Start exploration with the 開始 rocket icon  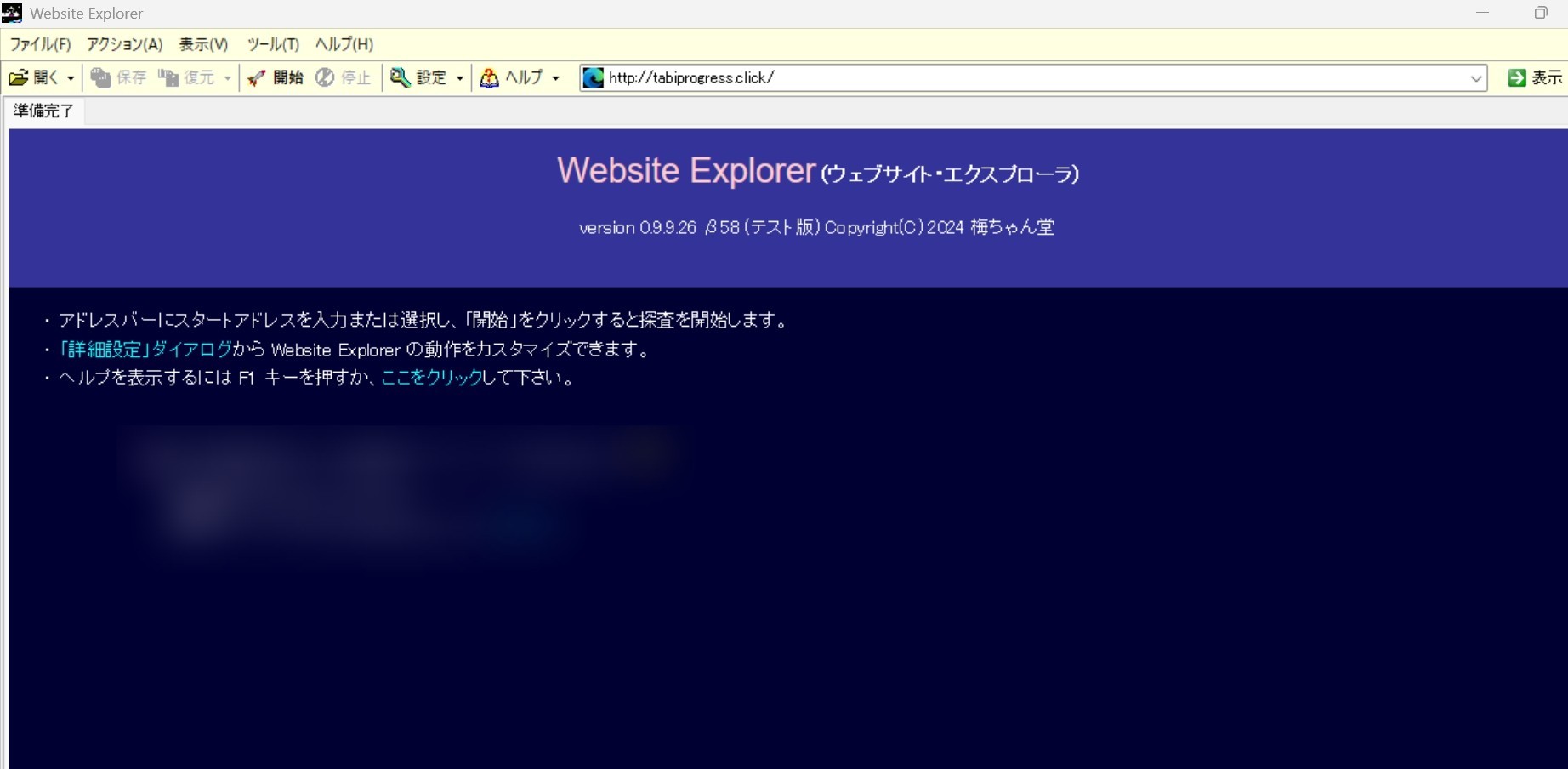click(x=256, y=77)
